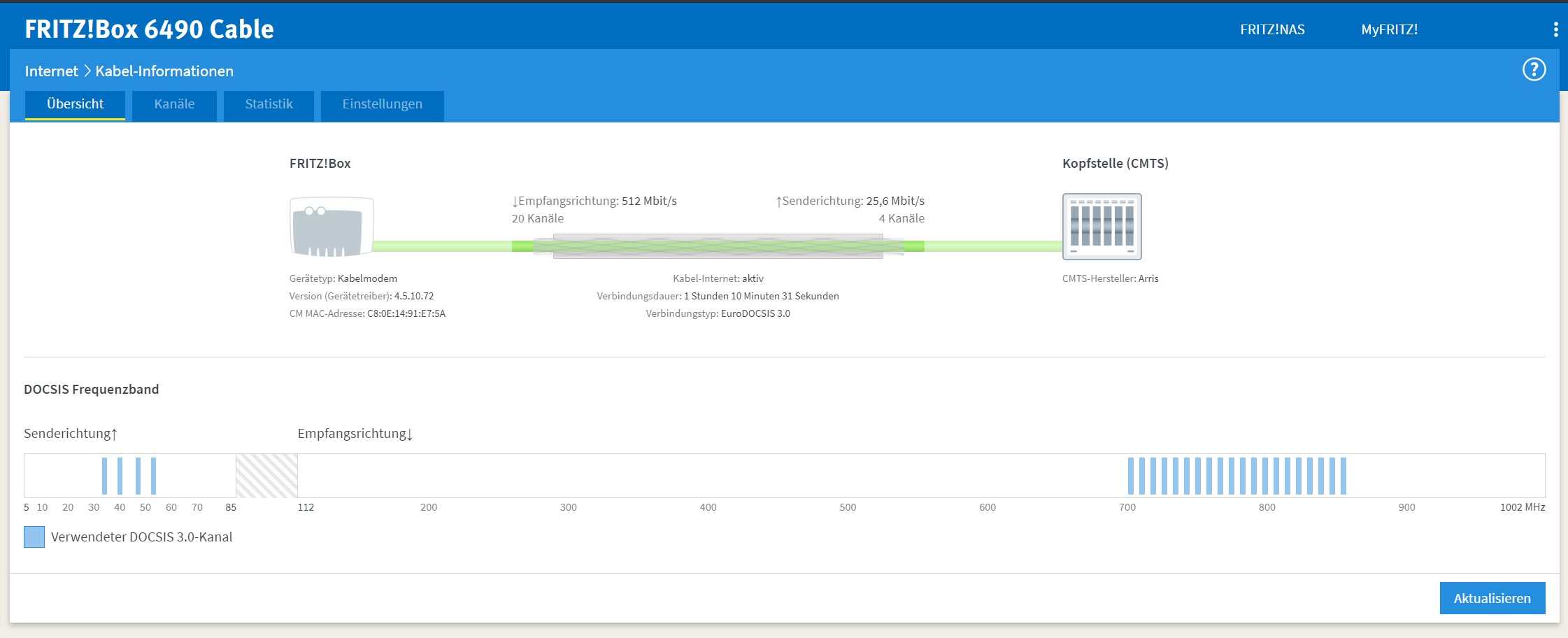Open the Statistik tab
Screen dimensions: 1568x638
[269, 105]
